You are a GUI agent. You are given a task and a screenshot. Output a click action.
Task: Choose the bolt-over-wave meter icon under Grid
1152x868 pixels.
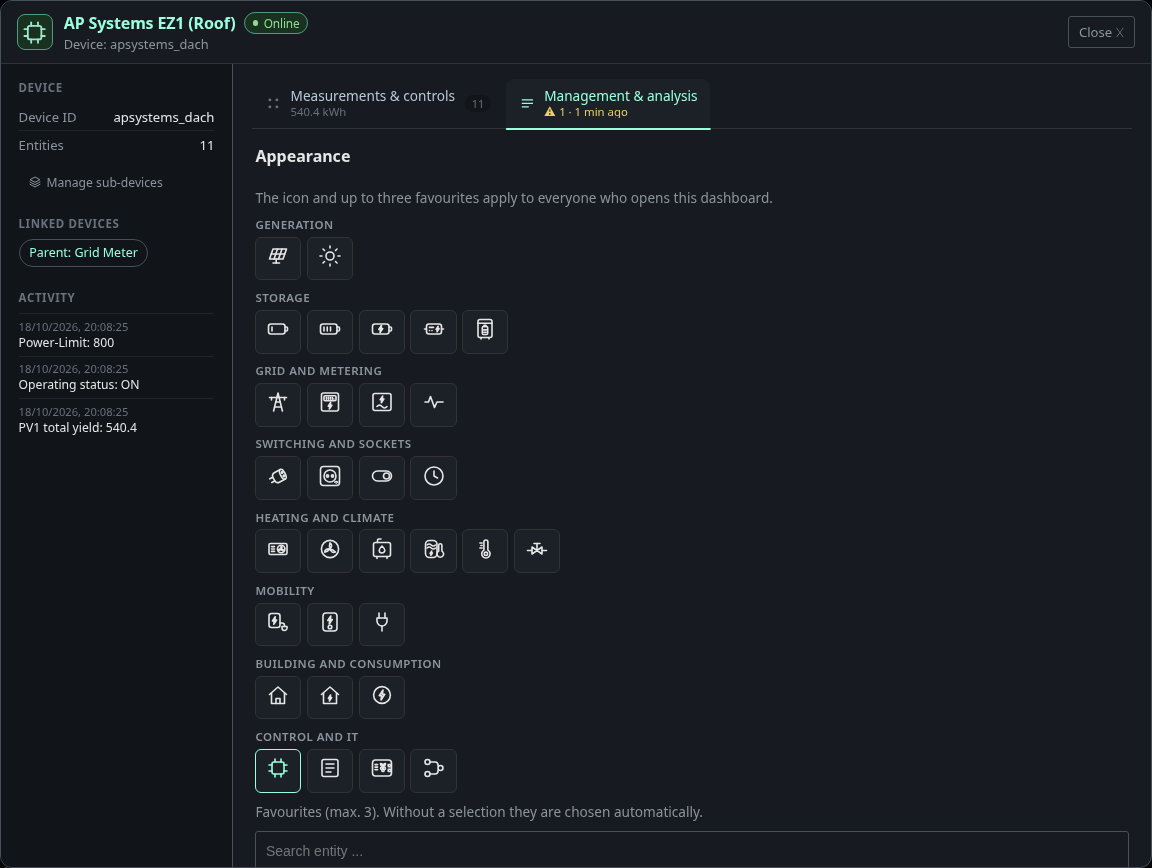coord(382,404)
